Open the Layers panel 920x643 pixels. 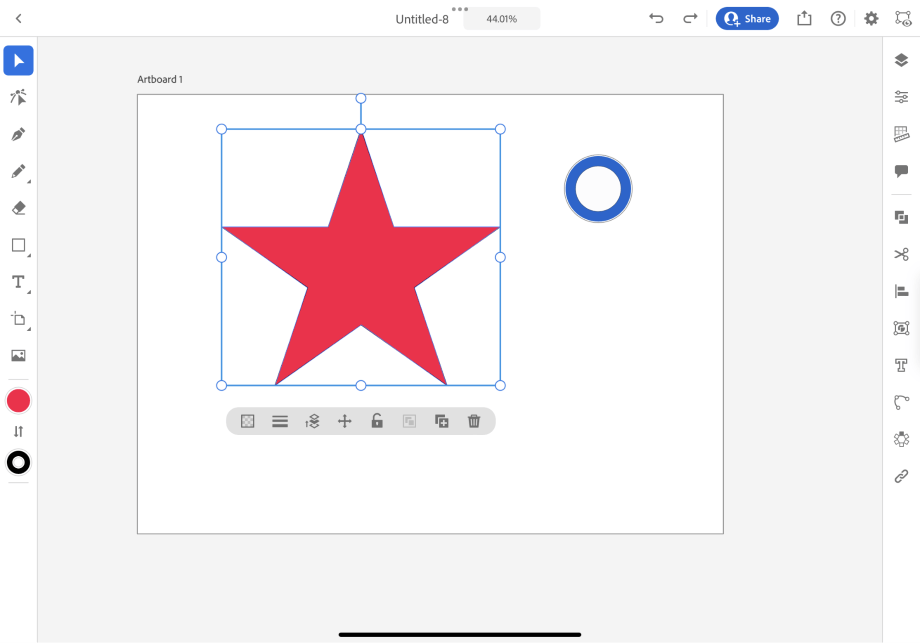(x=901, y=60)
